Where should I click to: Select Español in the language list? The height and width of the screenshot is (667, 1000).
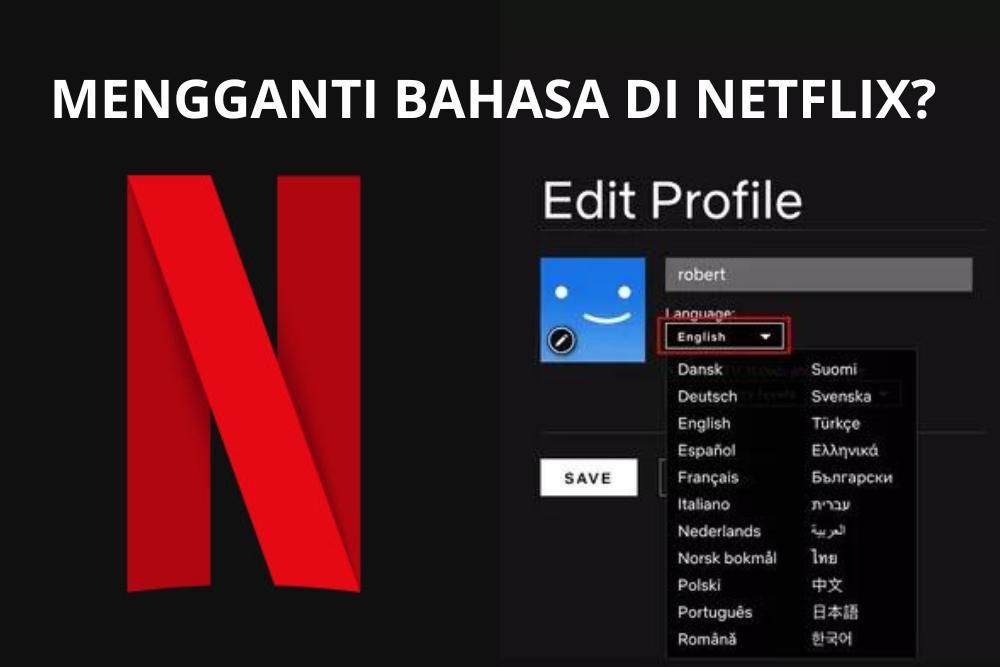[706, 451]
